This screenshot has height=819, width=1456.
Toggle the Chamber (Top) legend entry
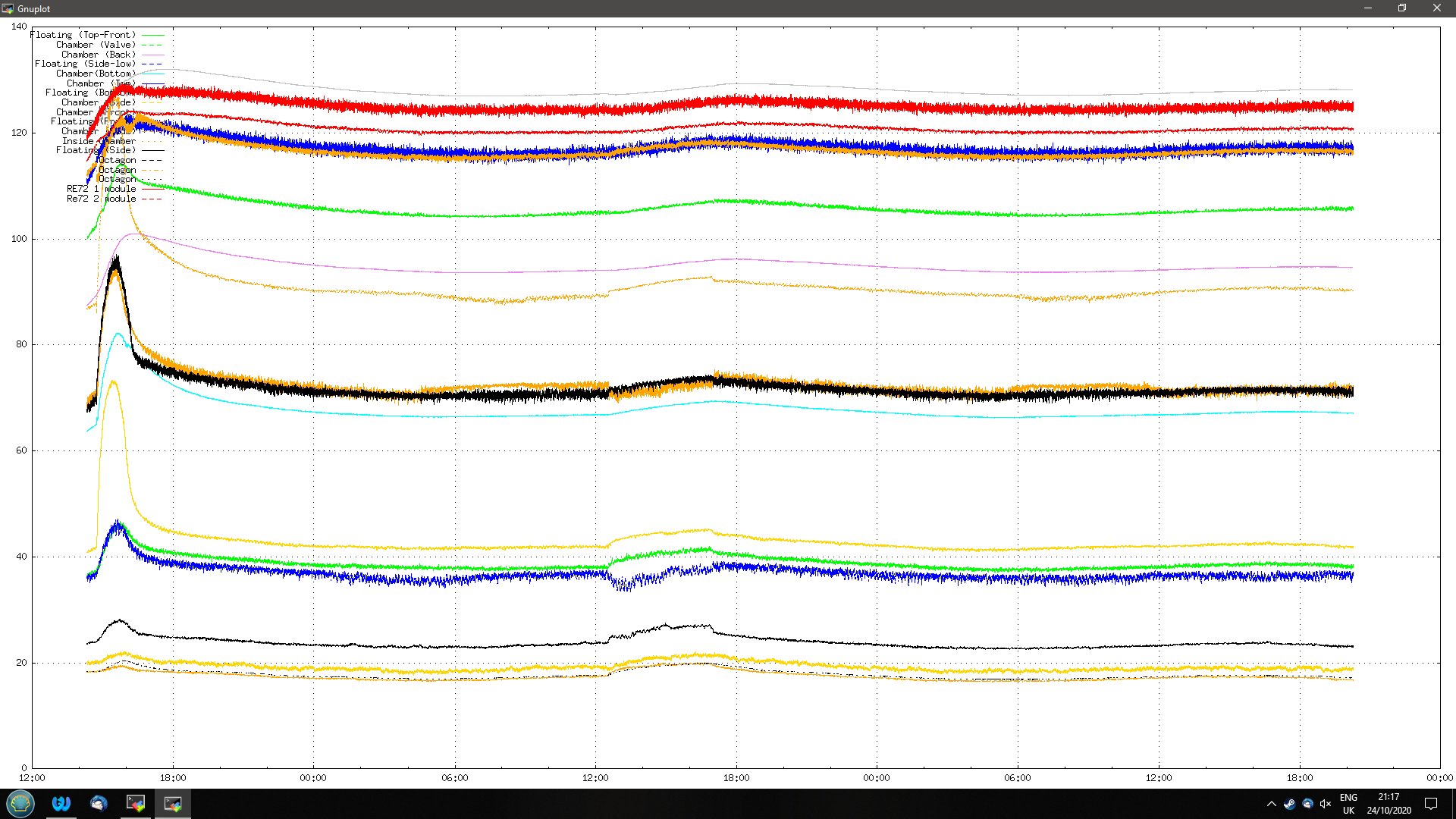(115, 83)
